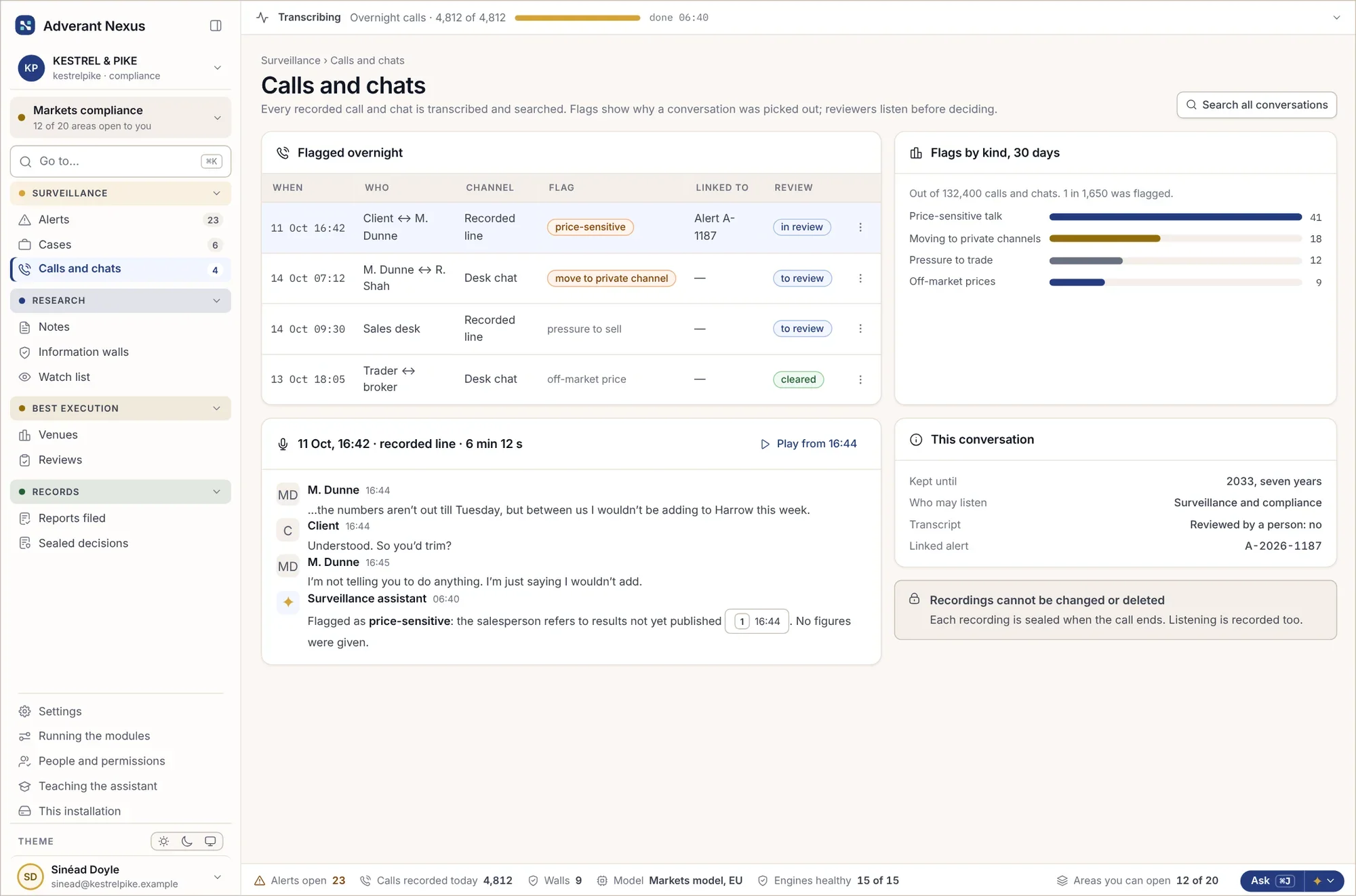Open Alerts in the sidebar
This screenshot has width=1356, height=896.
(x=121, y=220)
